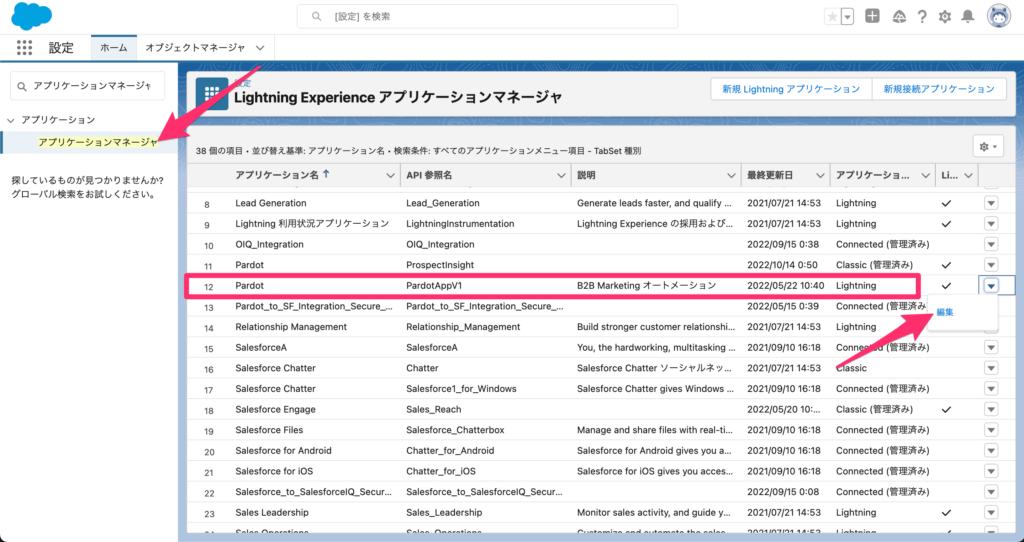Screen dimensions: 1024x542
Task: Open row actions for Sales Leadership
Action: (991, 513)
